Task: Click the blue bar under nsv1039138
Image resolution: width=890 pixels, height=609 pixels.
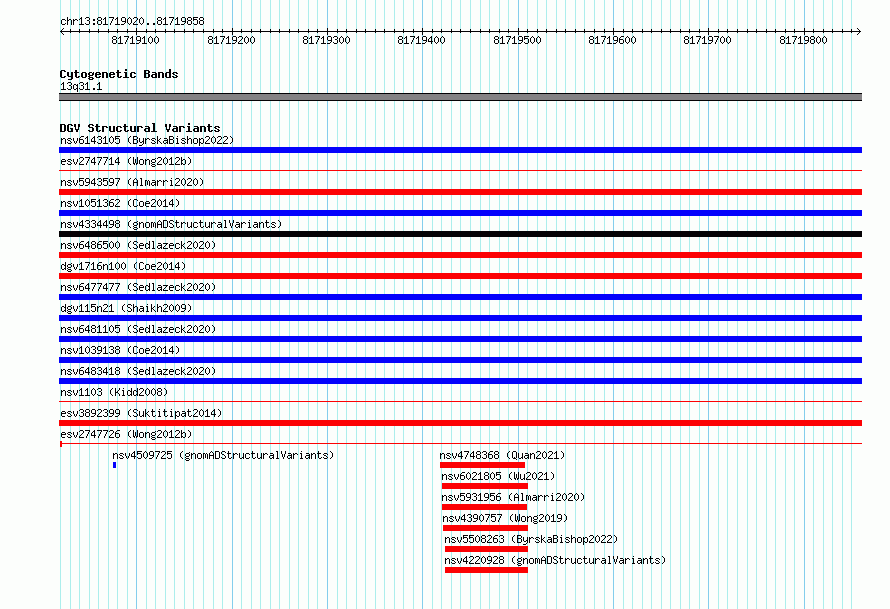Action: pyautogui.click(x=460, y=360)
